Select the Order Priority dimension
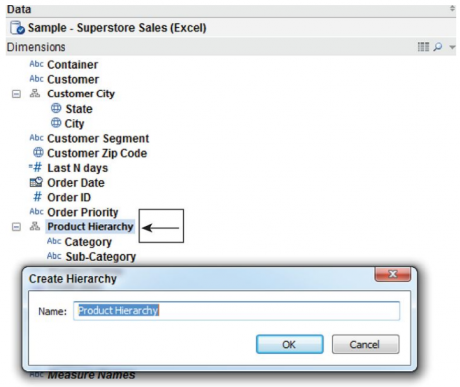The image size is (460, 387). coord(83,212)
